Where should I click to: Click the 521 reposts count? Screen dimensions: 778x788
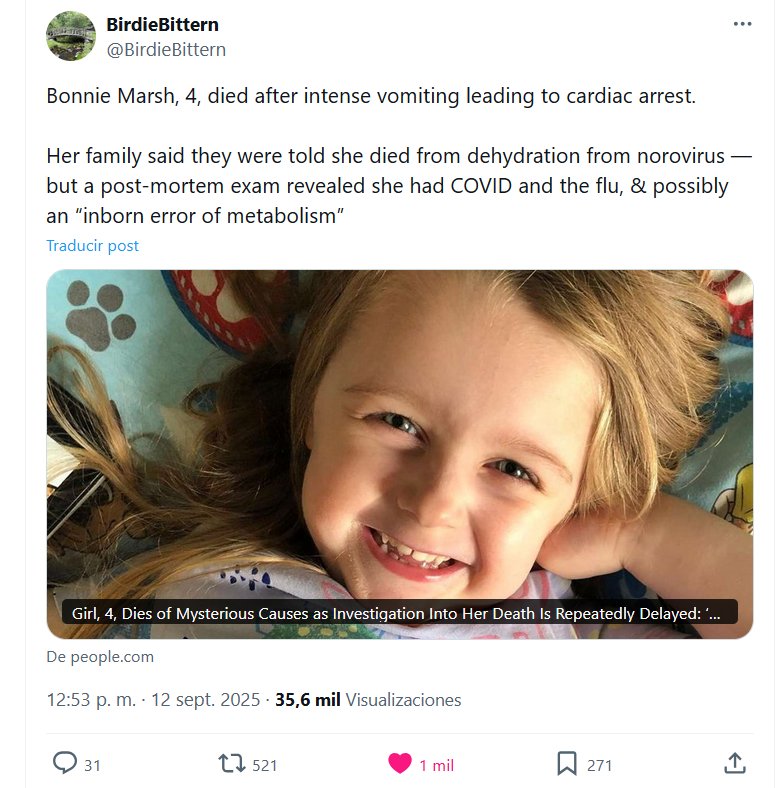[x=264, y=765]
